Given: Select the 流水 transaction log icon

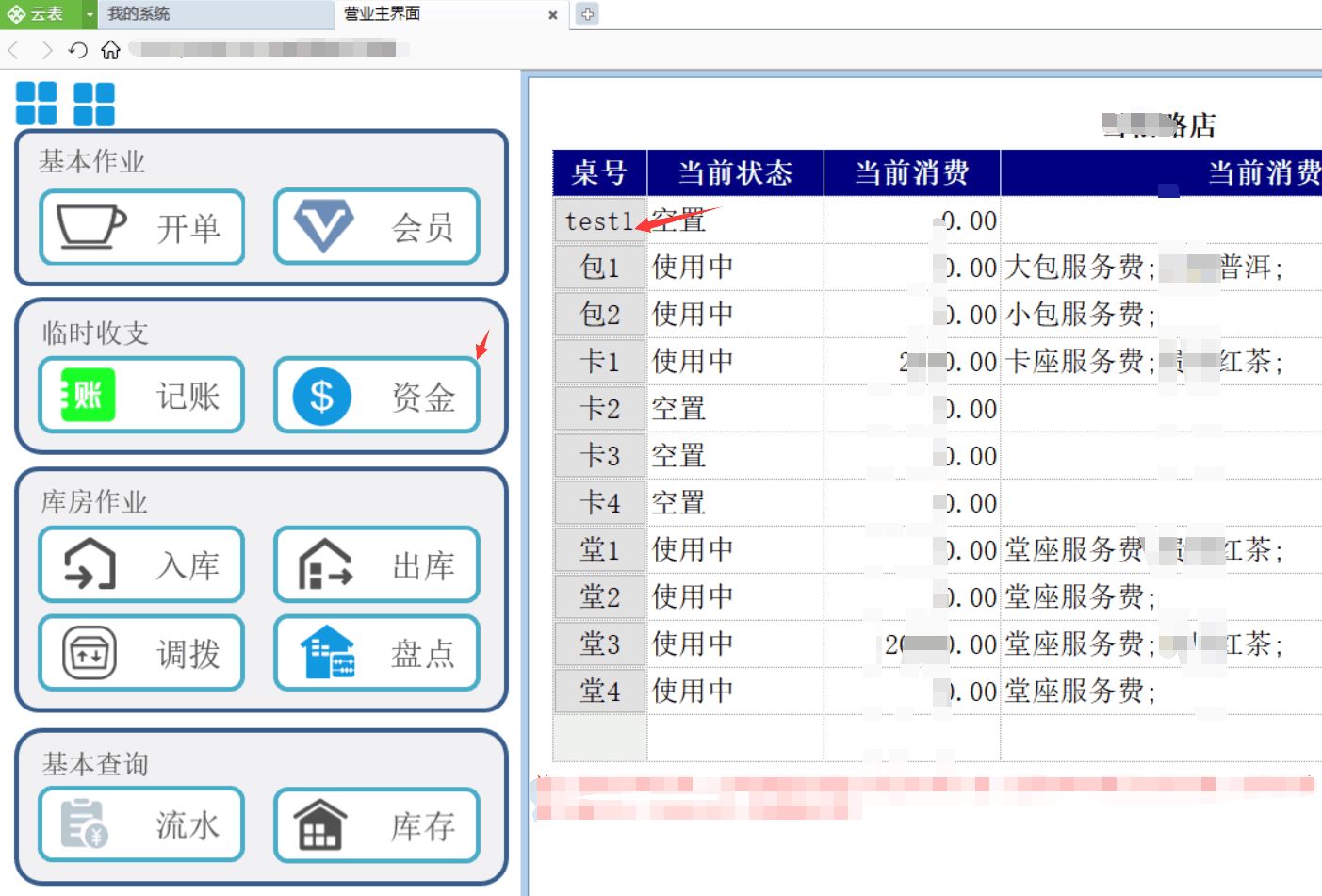Looking at the screenshot, I should (x=84, y=823).
